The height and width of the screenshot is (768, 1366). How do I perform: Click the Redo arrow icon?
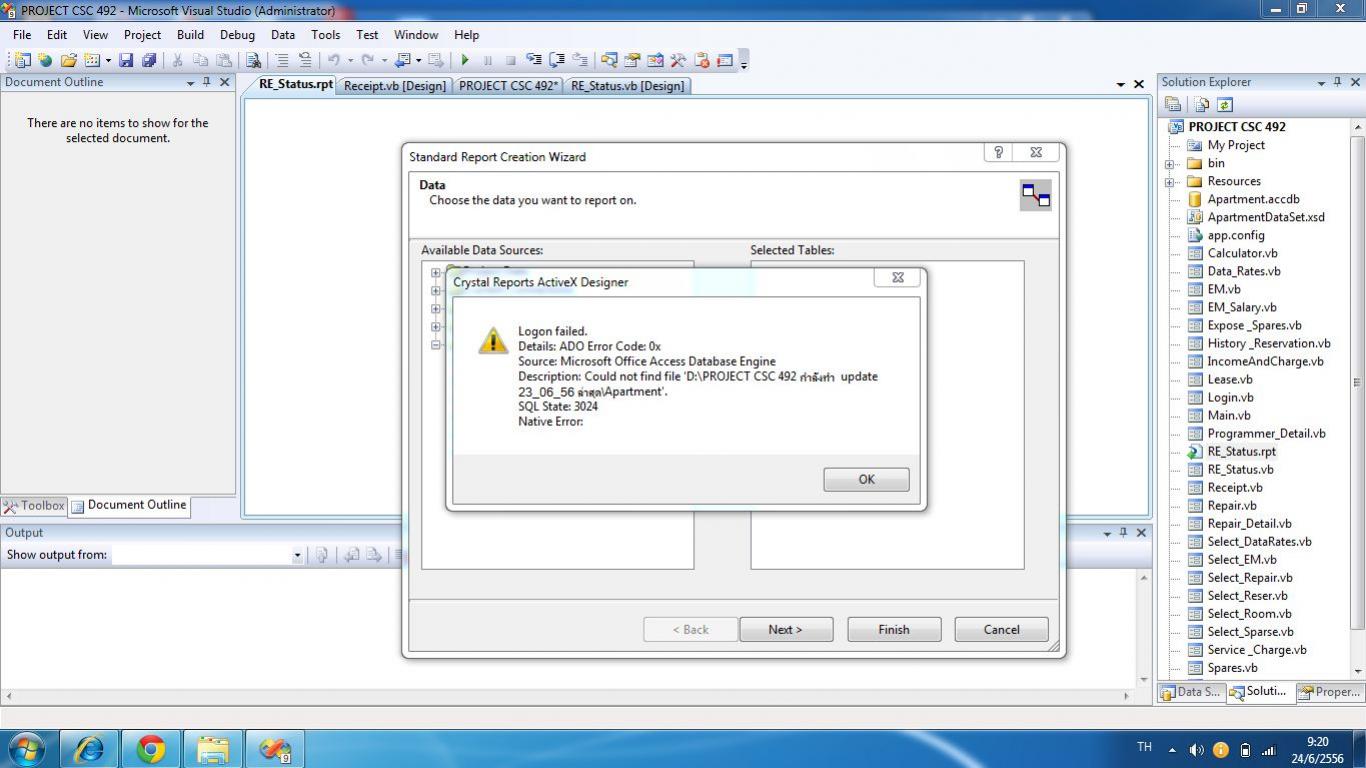click(x=367, y=60)
